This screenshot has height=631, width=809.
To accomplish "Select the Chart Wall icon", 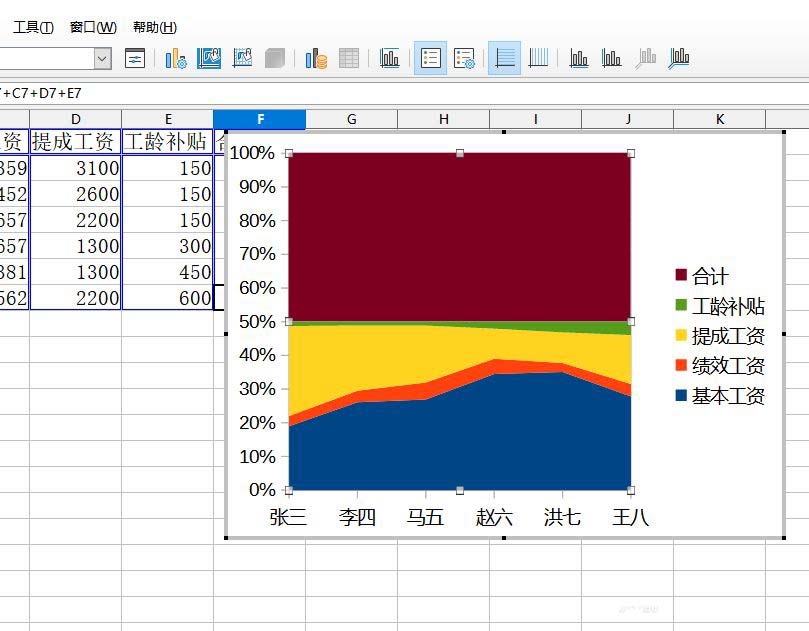I will pyautogui.click(x=242, y=58).
